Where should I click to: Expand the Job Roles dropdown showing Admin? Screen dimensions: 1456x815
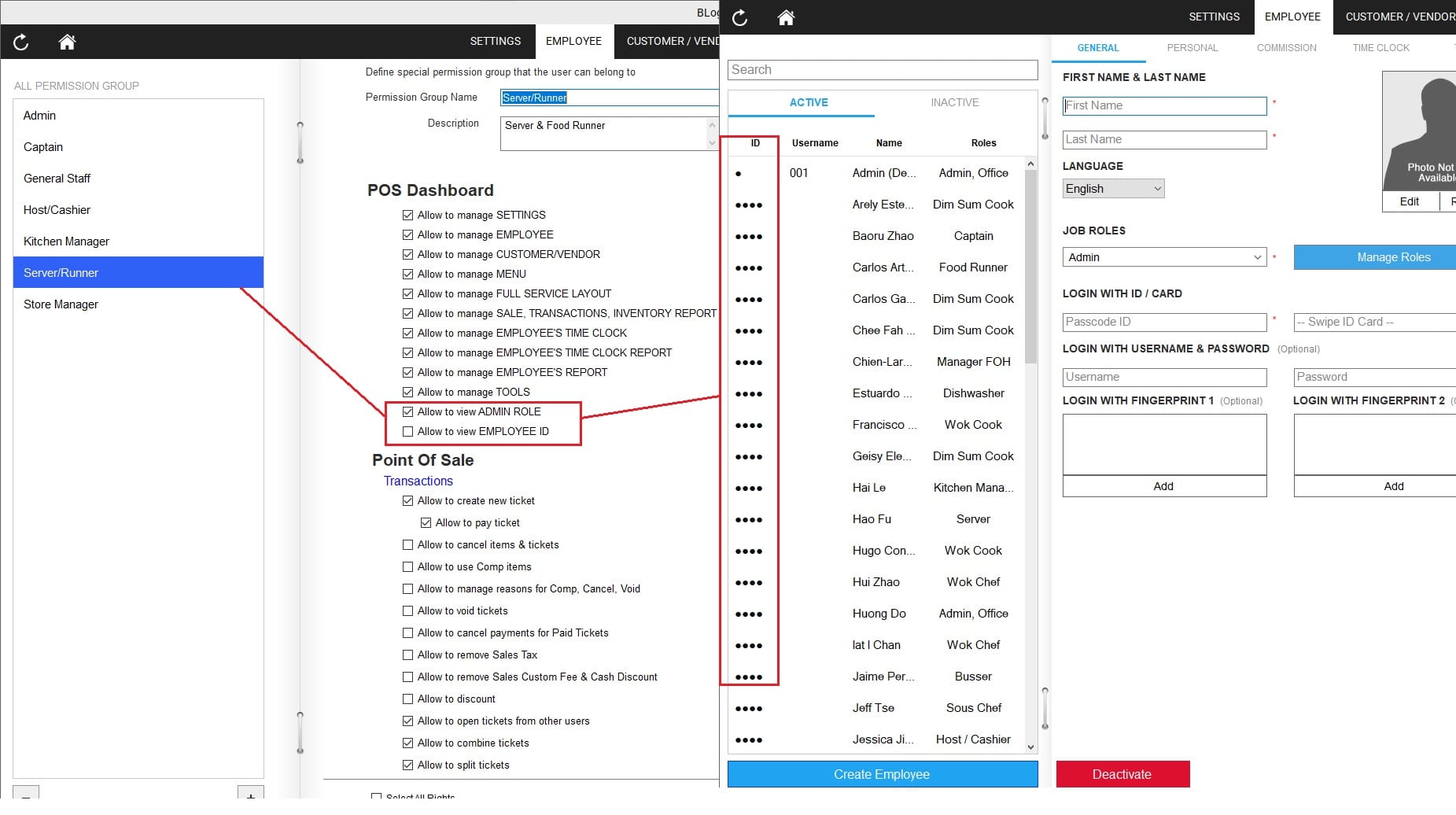pyautogui.click(x=1163, y=257)
